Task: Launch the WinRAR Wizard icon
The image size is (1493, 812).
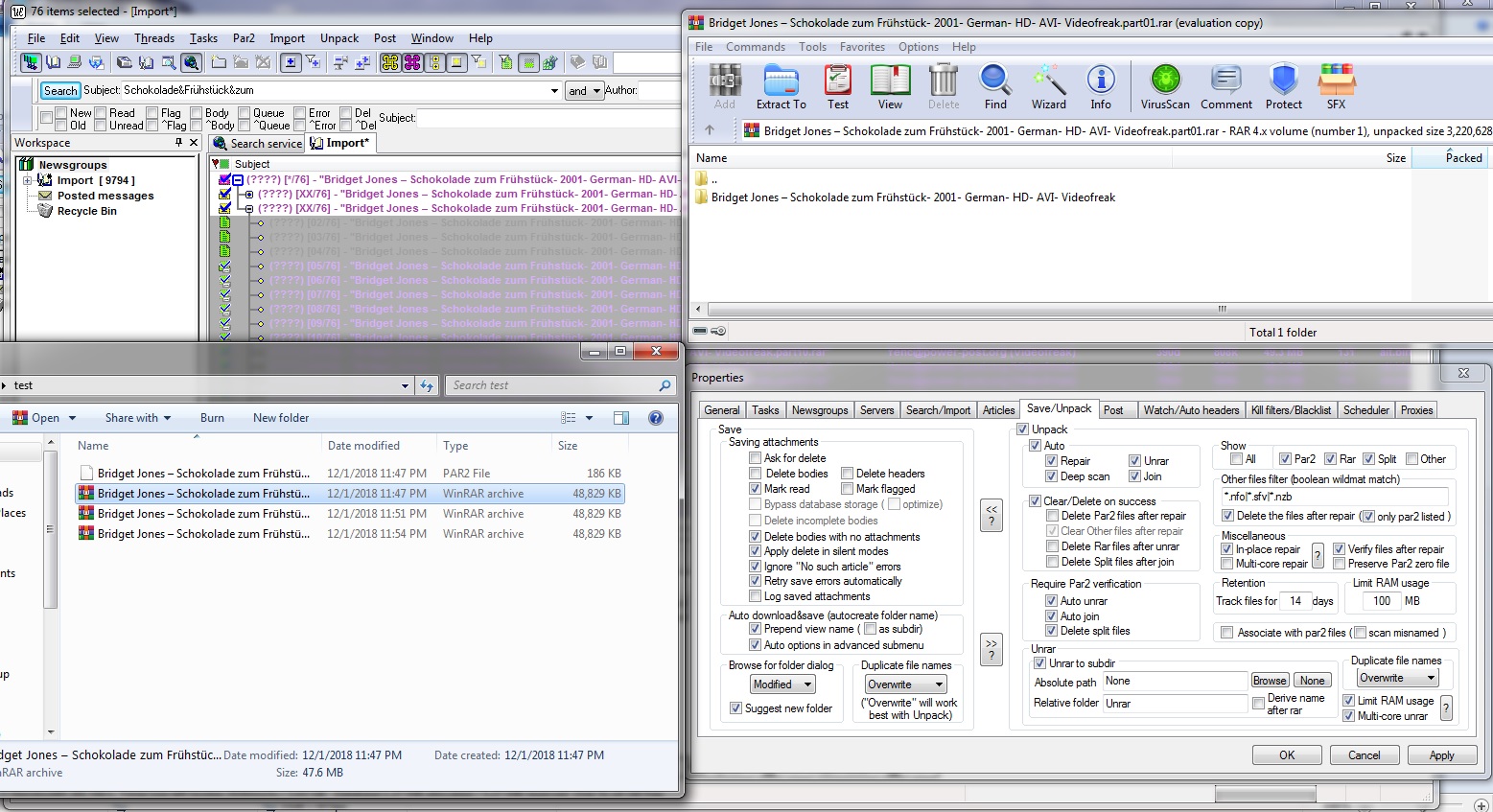Action: point(1048,86)
